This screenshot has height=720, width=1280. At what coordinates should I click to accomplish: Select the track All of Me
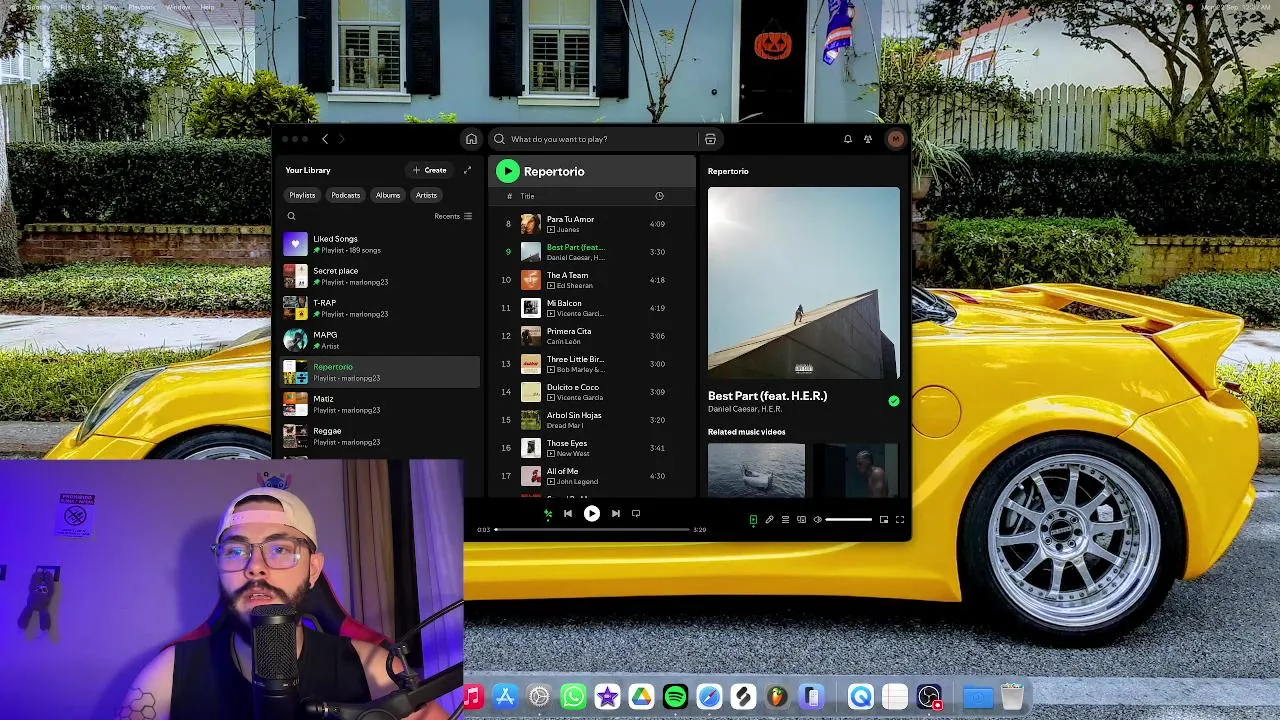591,476
